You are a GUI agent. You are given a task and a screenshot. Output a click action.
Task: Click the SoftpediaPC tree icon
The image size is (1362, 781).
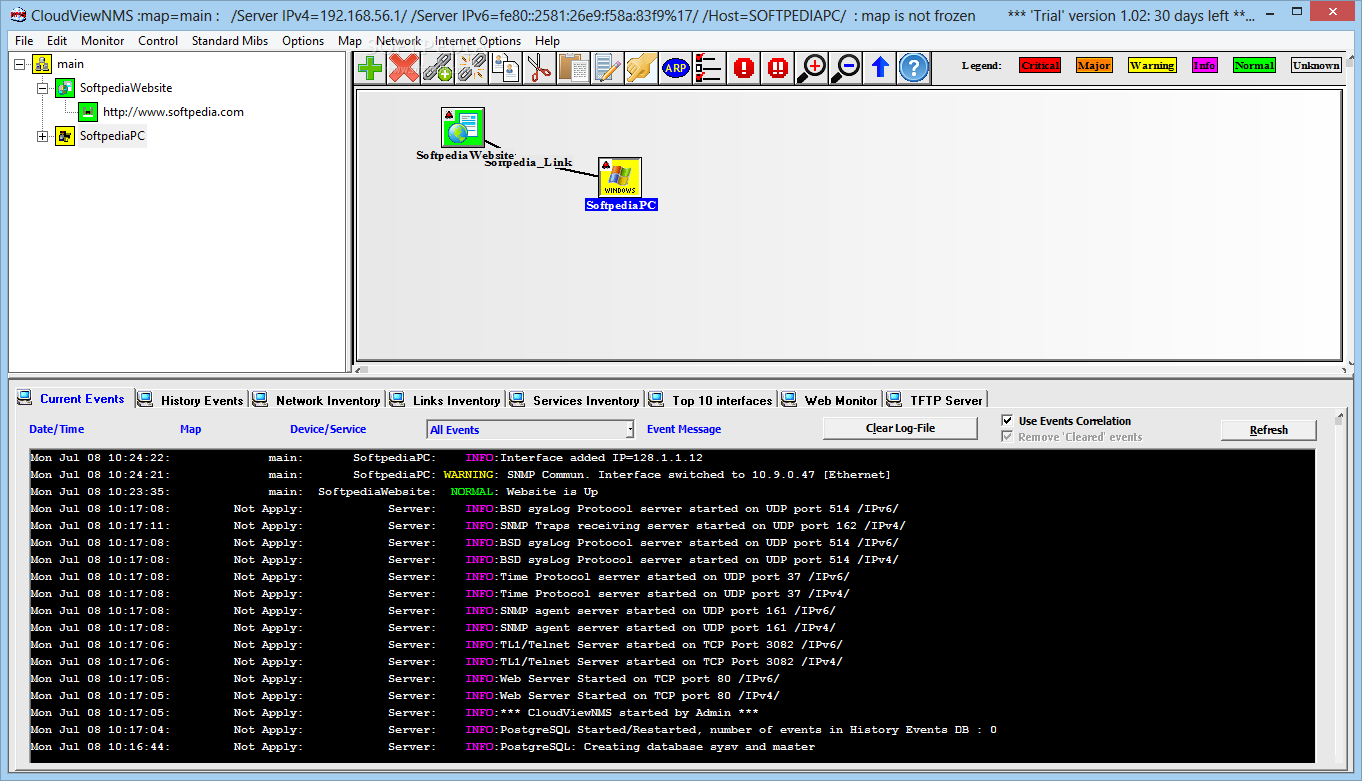point(65,136)
